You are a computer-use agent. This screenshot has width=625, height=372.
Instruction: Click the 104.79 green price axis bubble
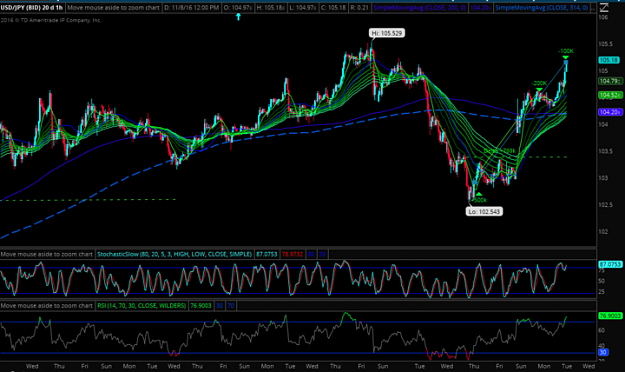609,81
